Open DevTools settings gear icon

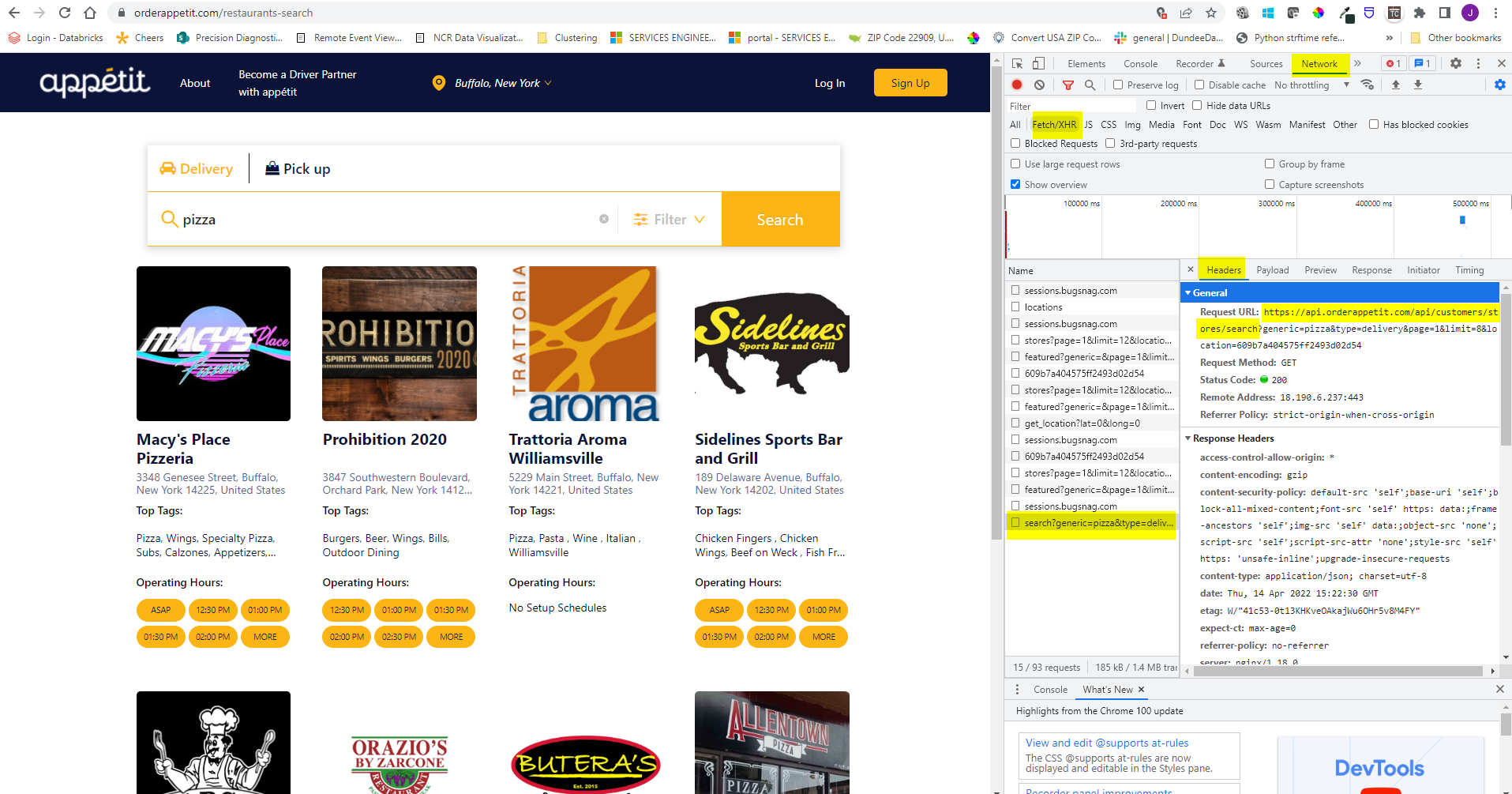coord(1456,64)
